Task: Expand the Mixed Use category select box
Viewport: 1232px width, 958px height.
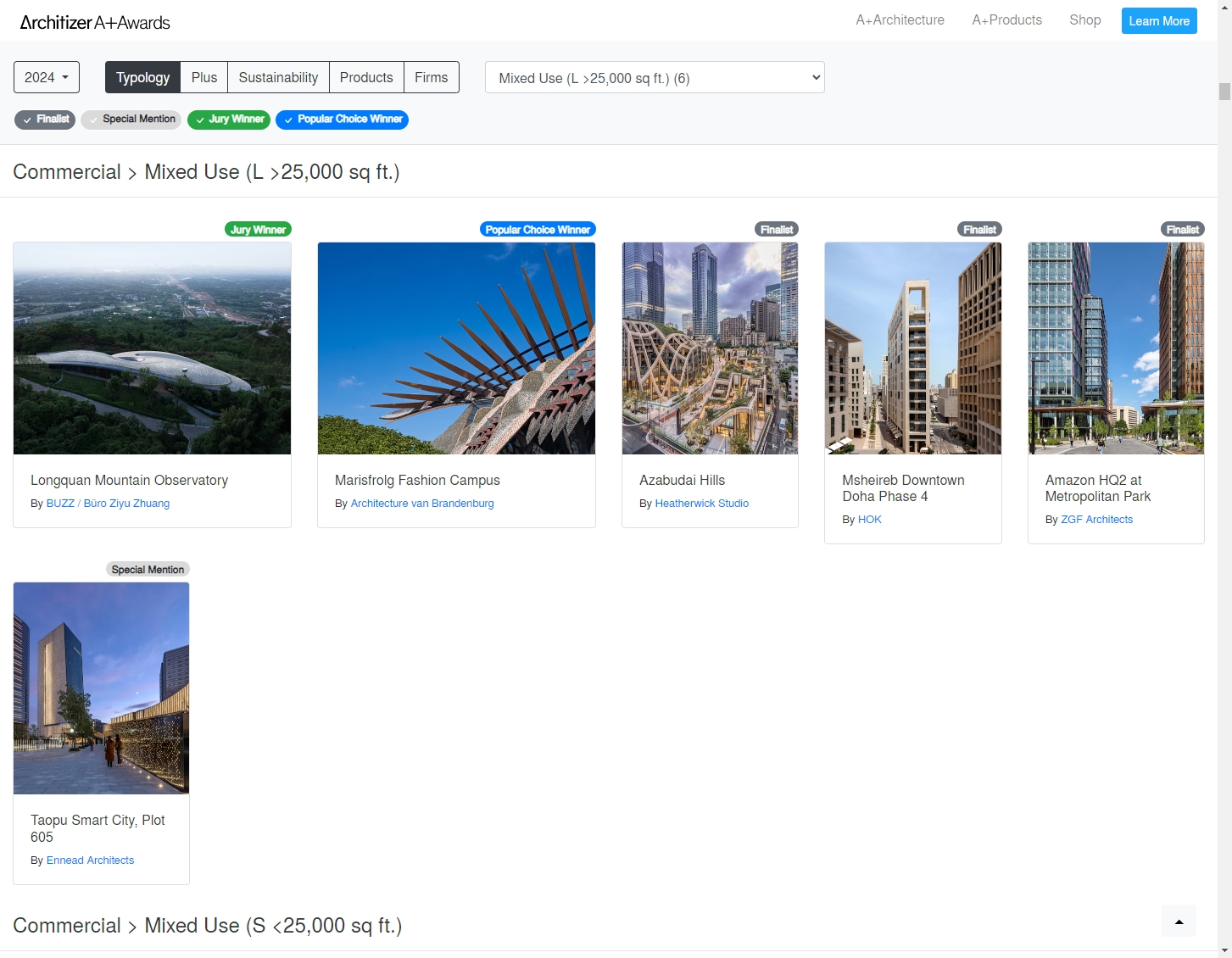Action: pos(654,78)
